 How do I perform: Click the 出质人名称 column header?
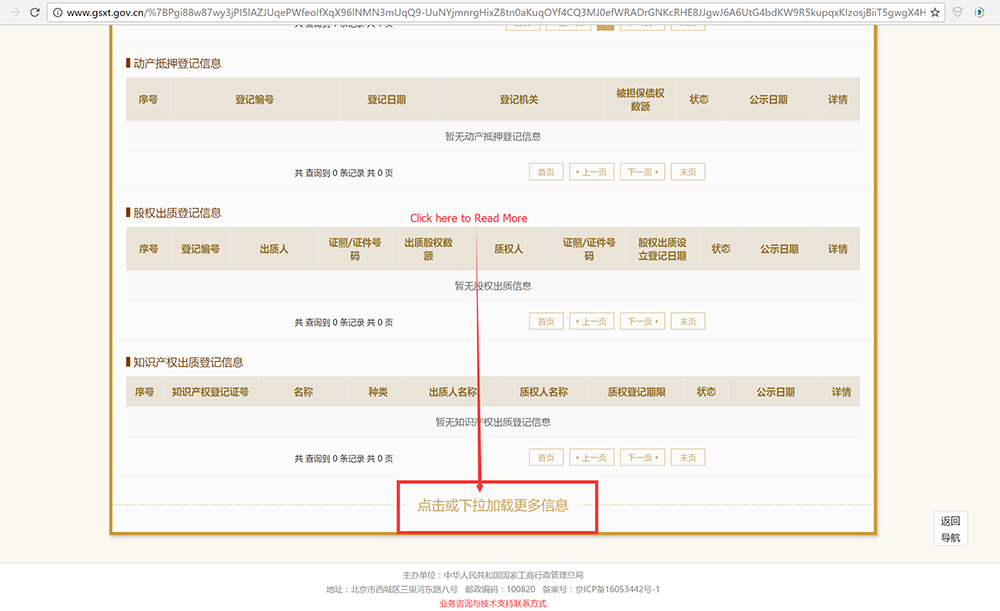(452, 392)
